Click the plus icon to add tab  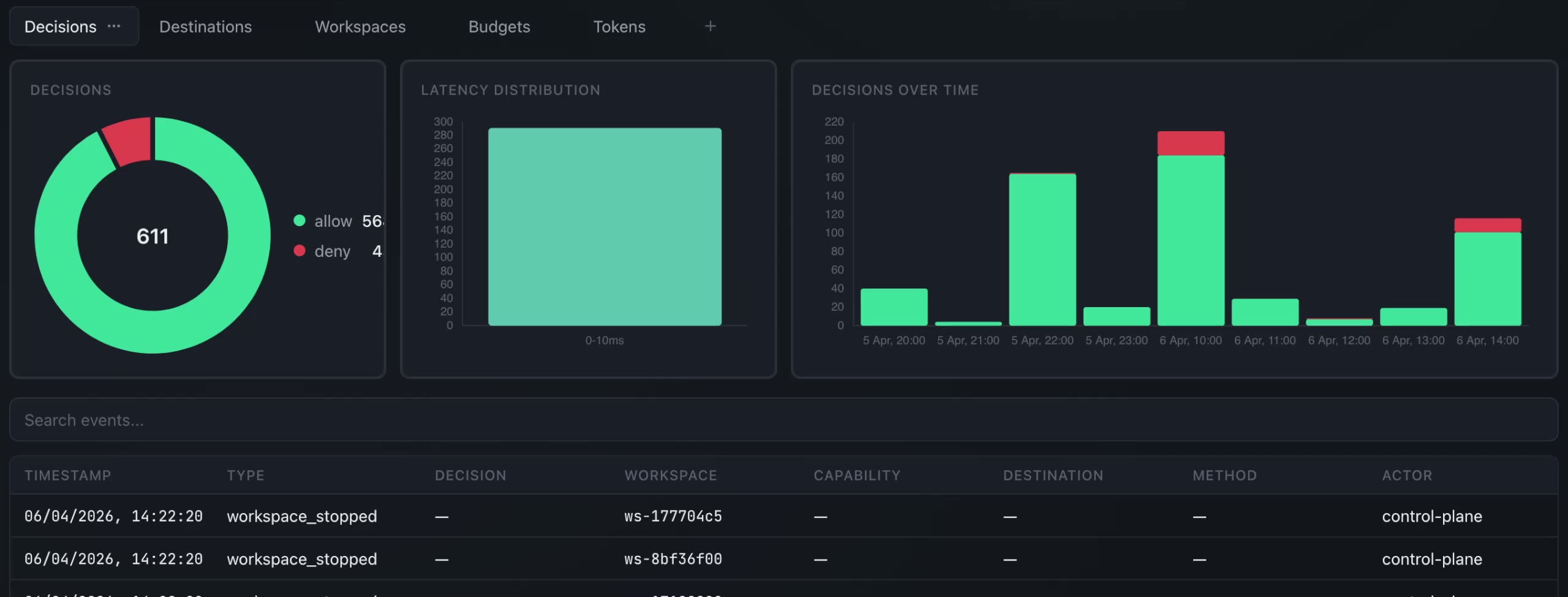point(710,26)
